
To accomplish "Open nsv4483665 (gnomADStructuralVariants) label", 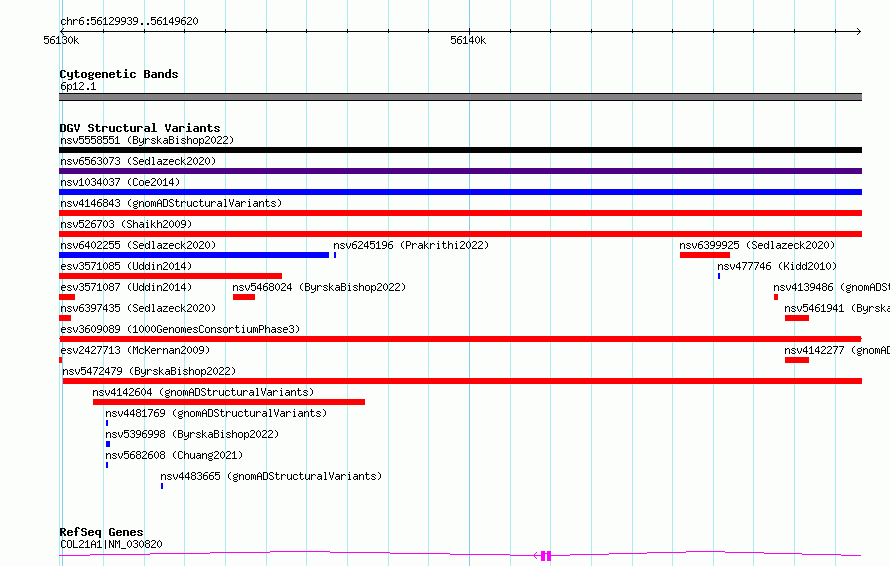I will [271, 476].
